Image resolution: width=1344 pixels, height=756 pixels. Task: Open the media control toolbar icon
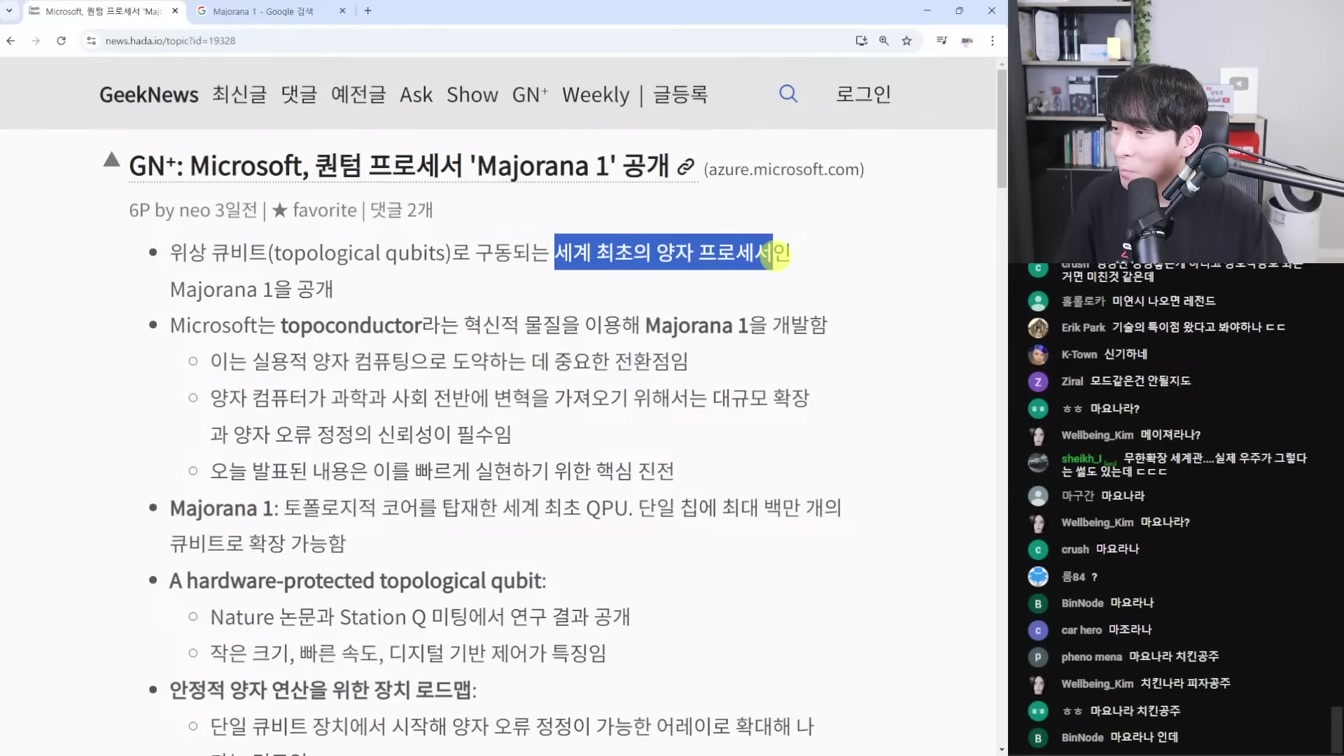(x=941, y=41)
